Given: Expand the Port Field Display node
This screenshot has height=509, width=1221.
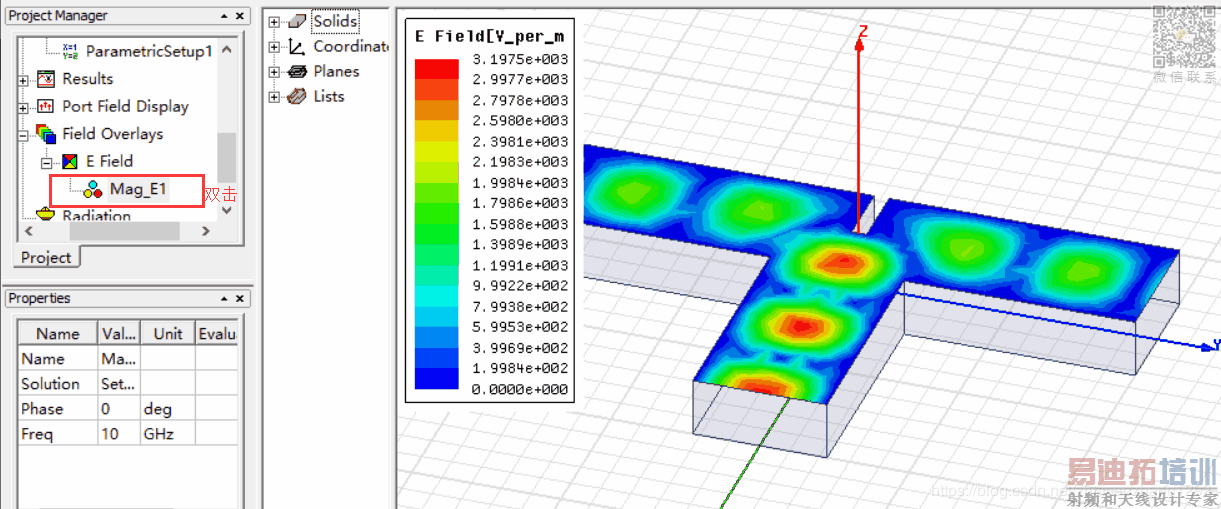Looking at the screenshot, I should (24, 107).
